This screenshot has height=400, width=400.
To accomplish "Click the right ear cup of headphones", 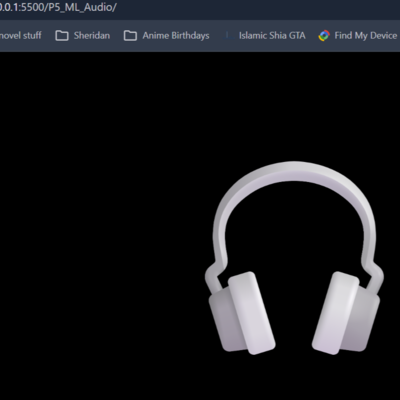I will (x=346, y=313).
